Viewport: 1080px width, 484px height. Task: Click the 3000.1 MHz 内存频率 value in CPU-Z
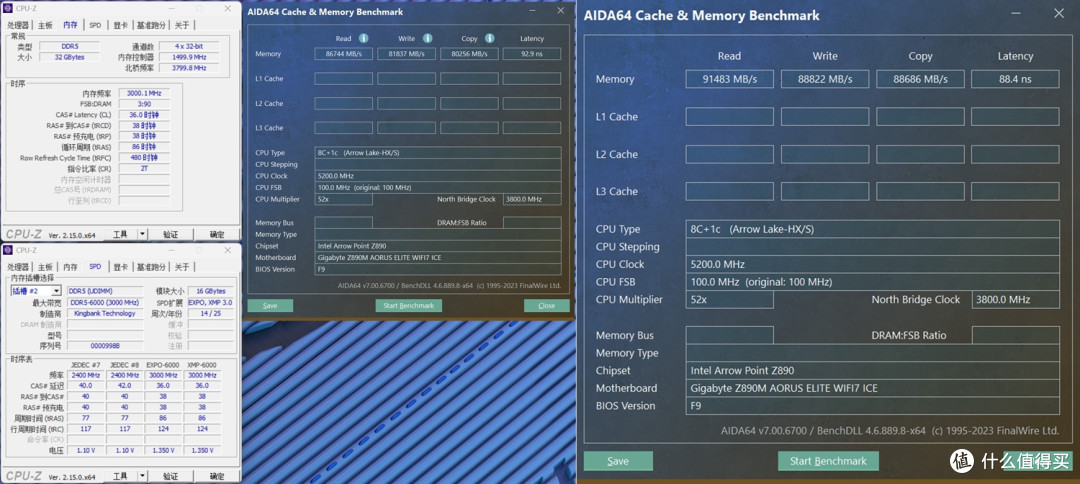(x=144, y=93)
